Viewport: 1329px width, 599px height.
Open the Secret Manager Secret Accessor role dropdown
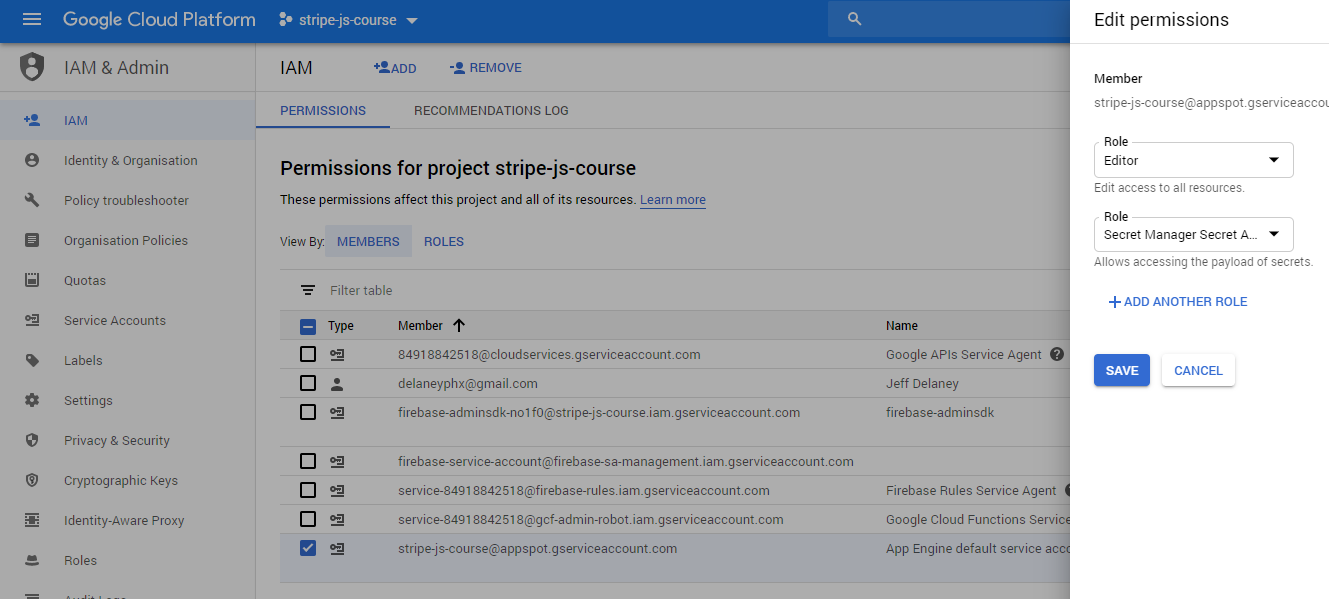(x=1193, y=234)
